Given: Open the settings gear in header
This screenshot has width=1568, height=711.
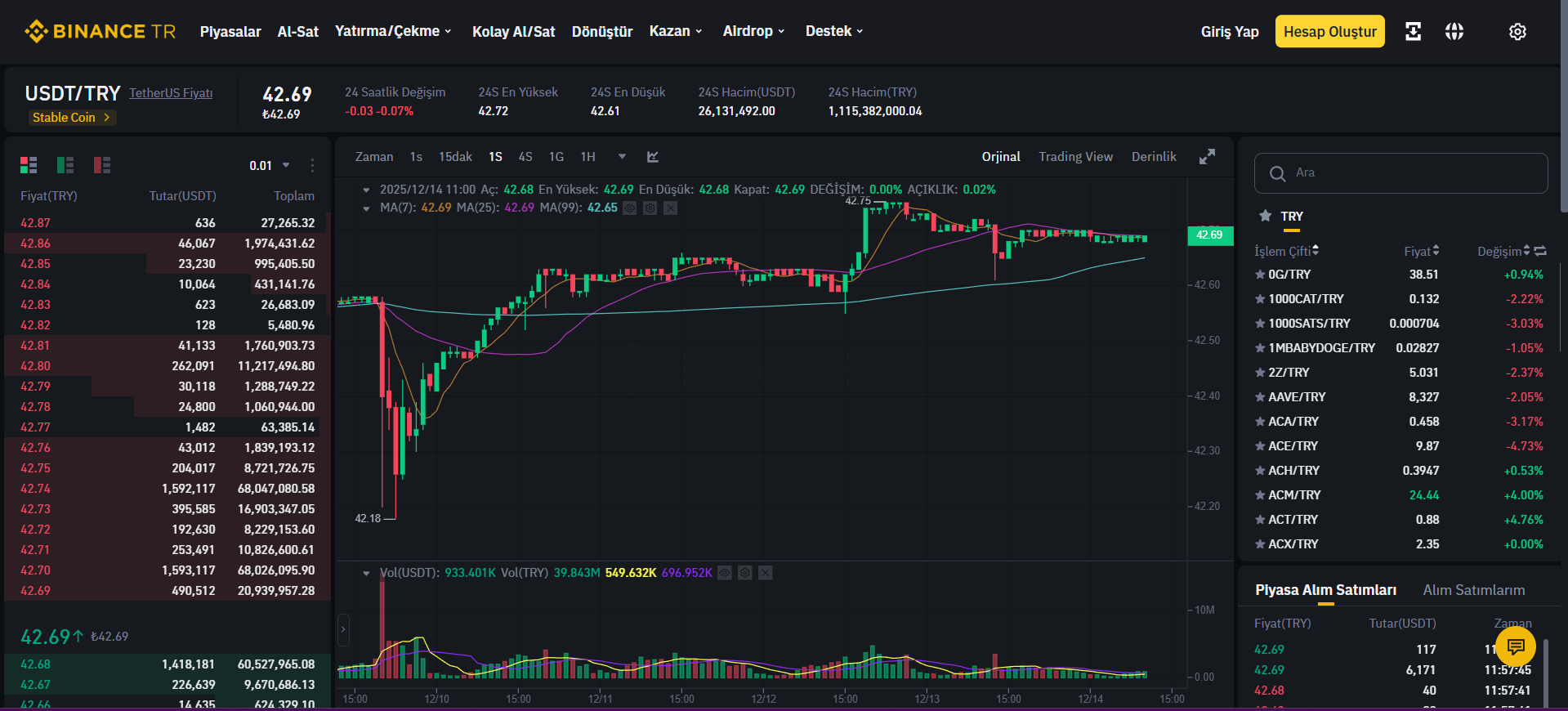Looking at the screenshot, I should click(x=1517, y=32).
